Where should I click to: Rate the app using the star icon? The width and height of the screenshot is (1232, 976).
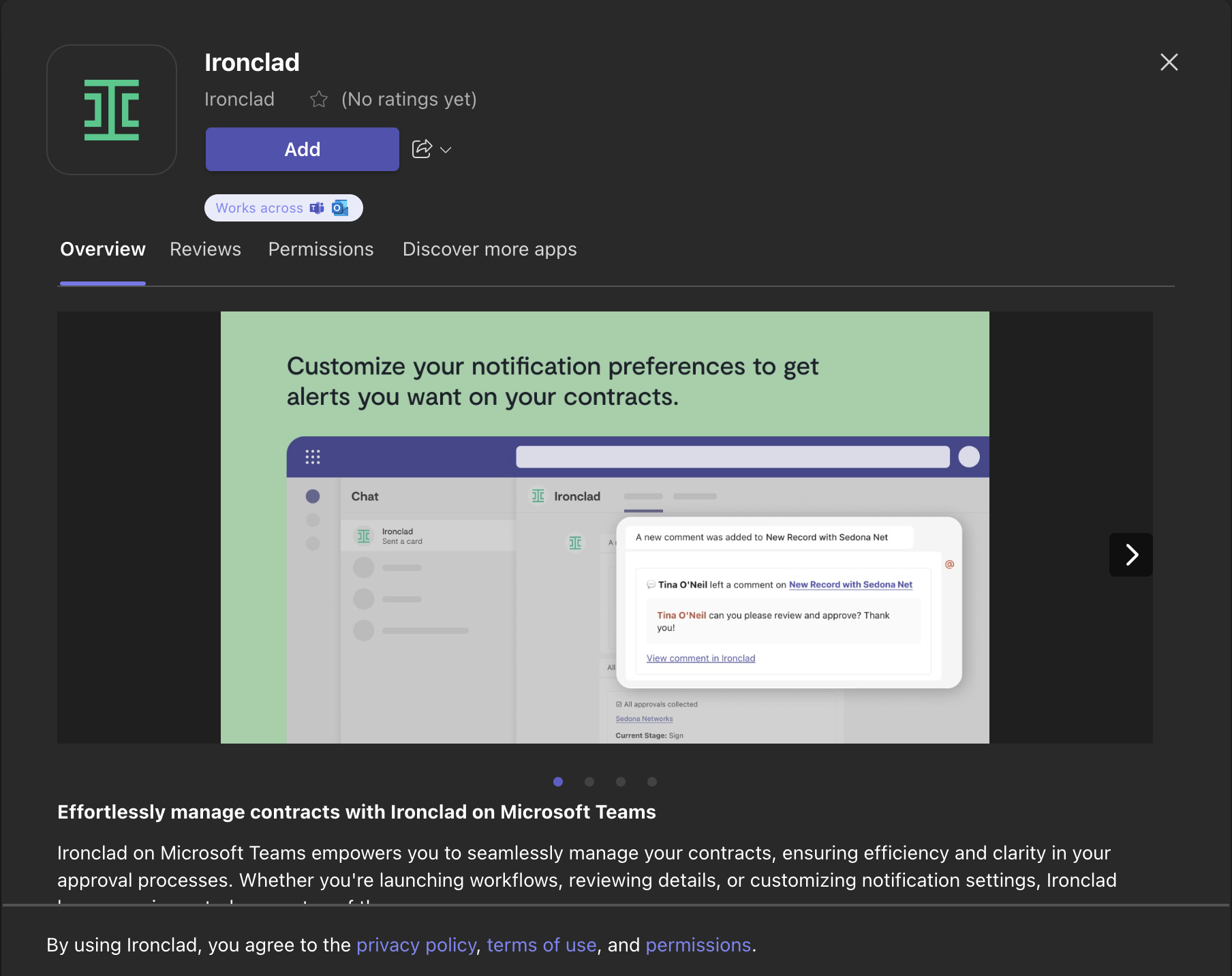coord(319,99)
